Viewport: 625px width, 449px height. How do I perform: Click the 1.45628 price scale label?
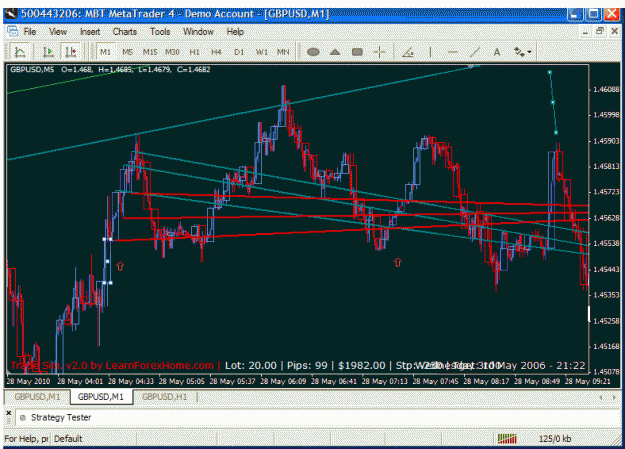(606, 218)
